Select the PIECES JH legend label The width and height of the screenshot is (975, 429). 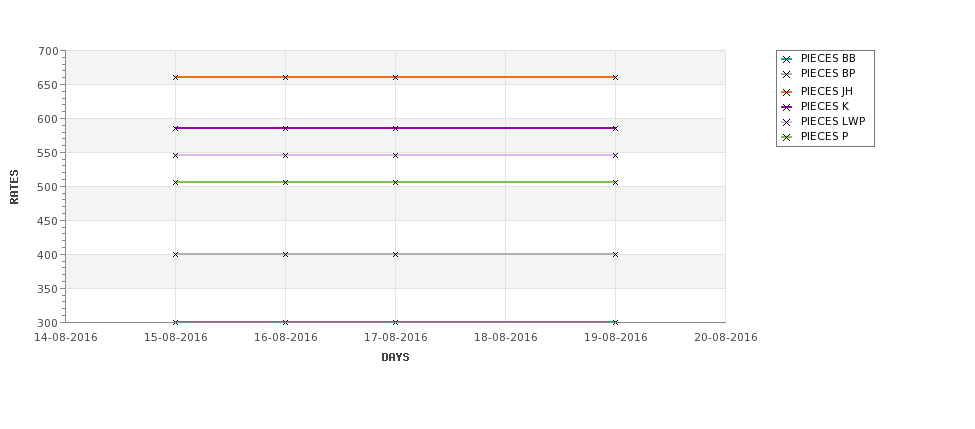click(826, 91)
